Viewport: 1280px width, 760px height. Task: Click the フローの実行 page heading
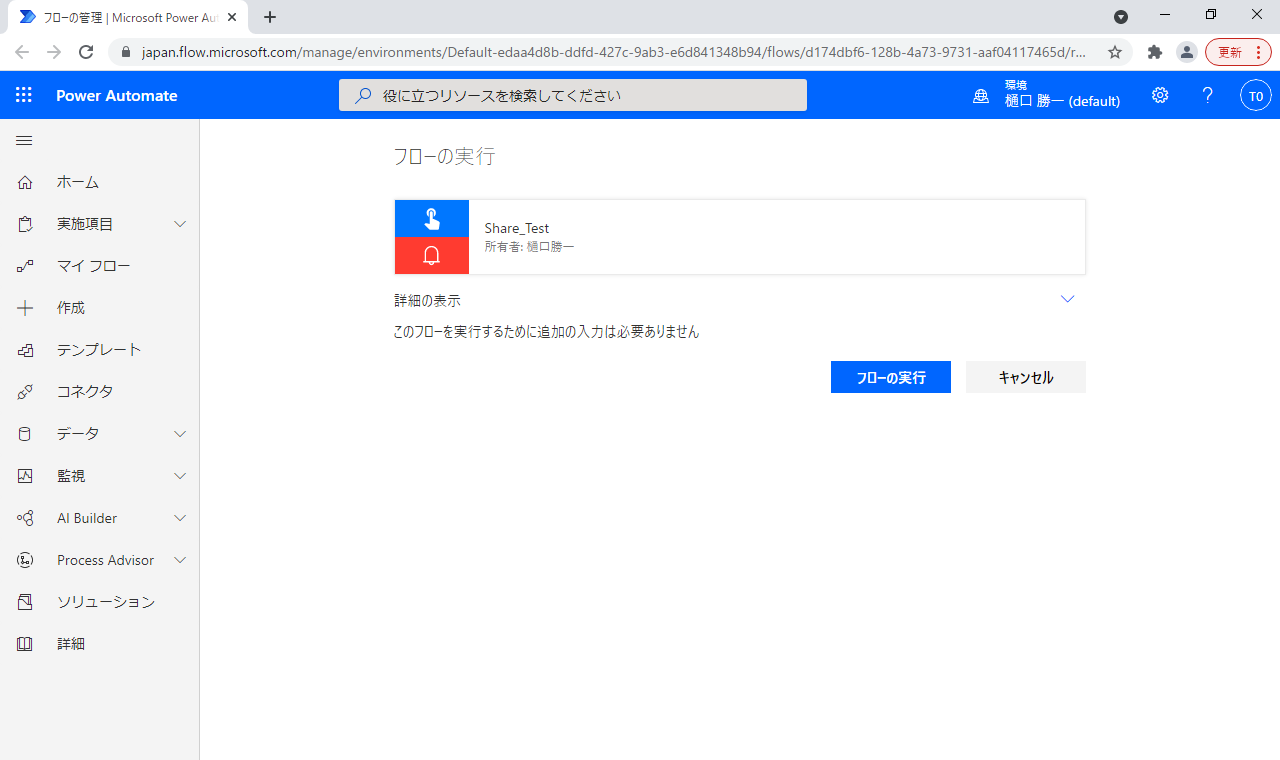(444, 156)
